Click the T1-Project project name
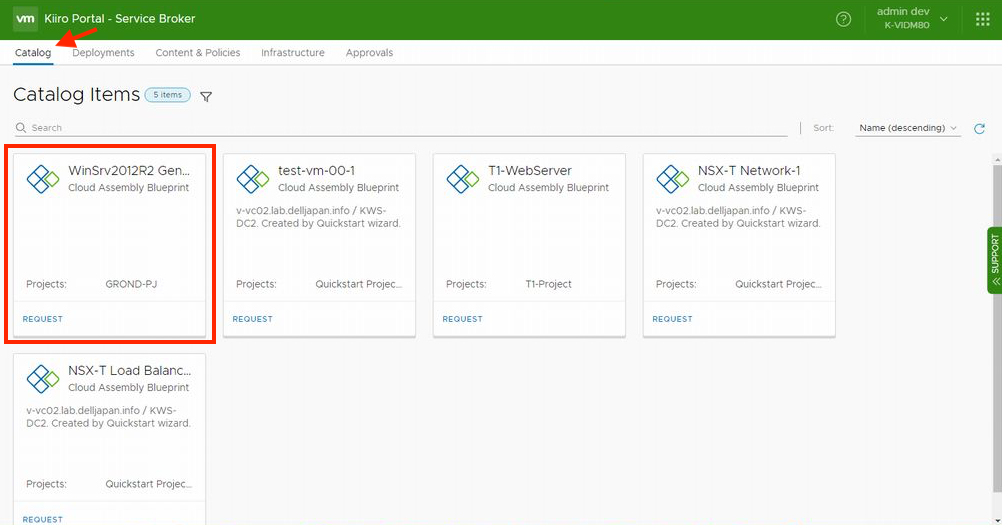Viewport: 1002px width, 525px height. tap(548, 284)
